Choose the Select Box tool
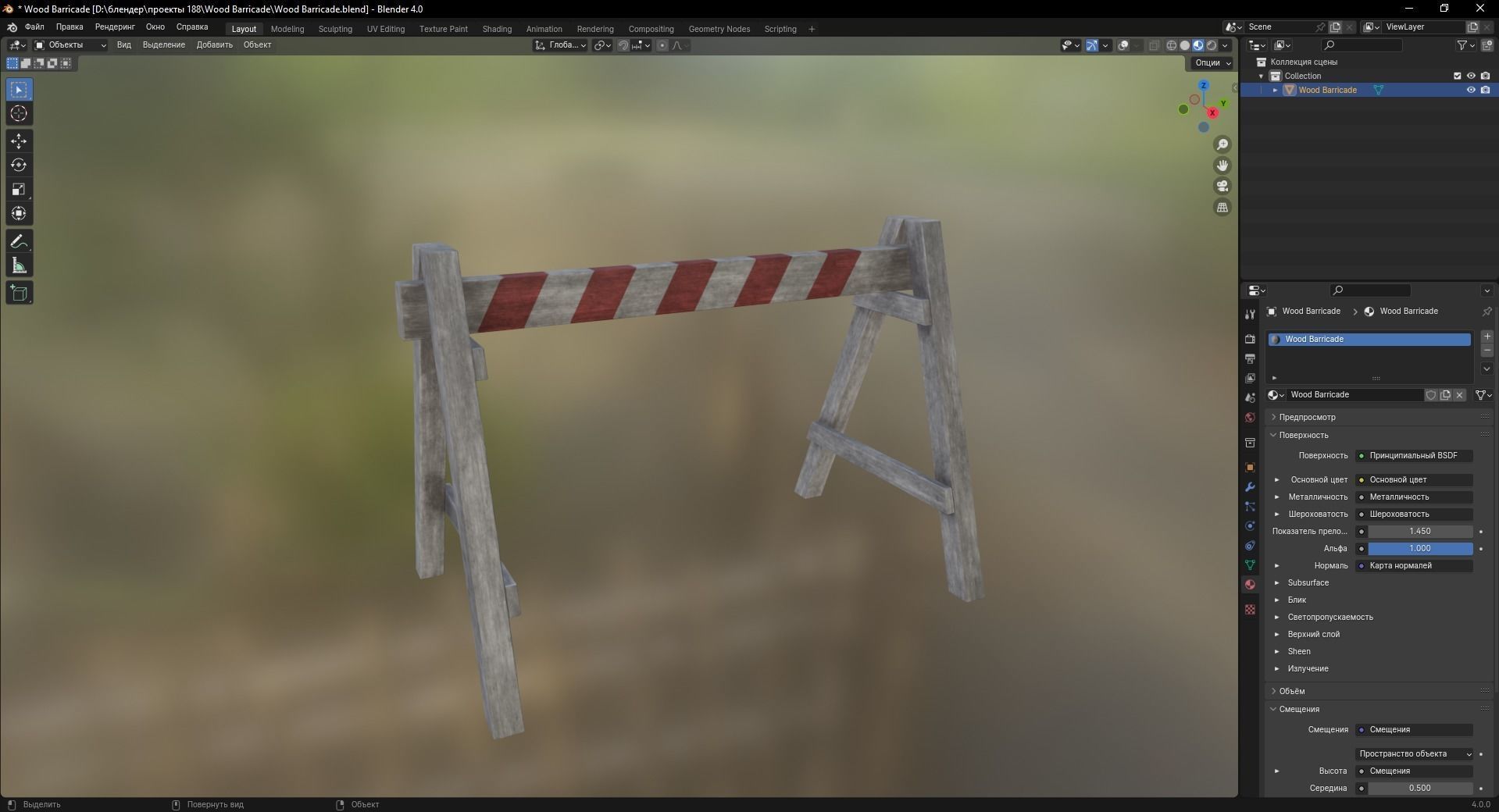Screen dimensions: 1499x812 tap(19, 90)
